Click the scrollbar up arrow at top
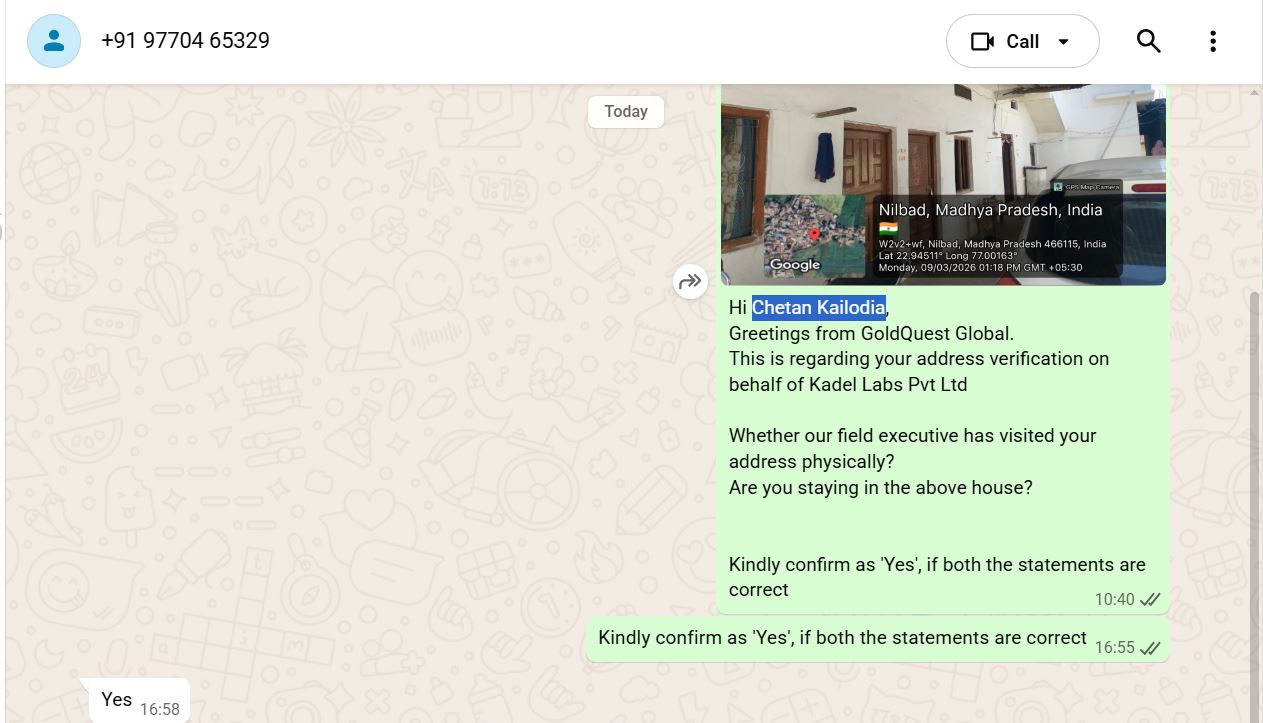This screenshot has width=1263, height=723. 1255,92
